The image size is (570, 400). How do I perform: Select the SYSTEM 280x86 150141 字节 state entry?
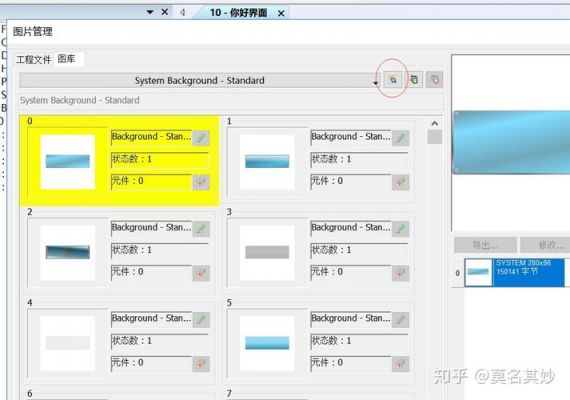pyautogui.click(x=528, y=273)
